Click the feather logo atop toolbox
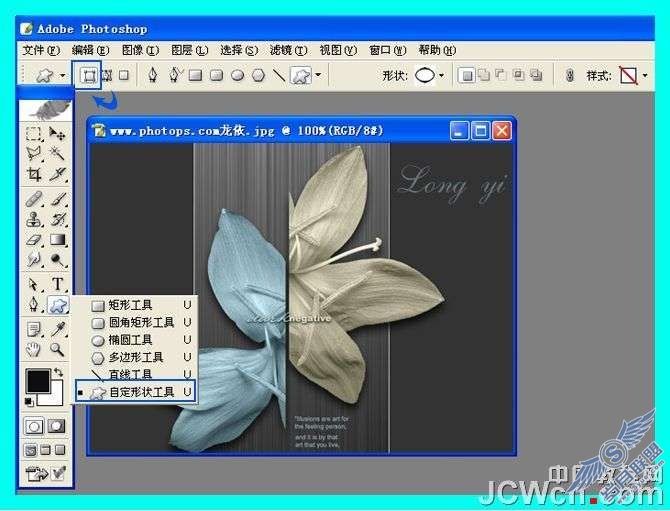Screen dimensions: 670x511 pos(46,109)
